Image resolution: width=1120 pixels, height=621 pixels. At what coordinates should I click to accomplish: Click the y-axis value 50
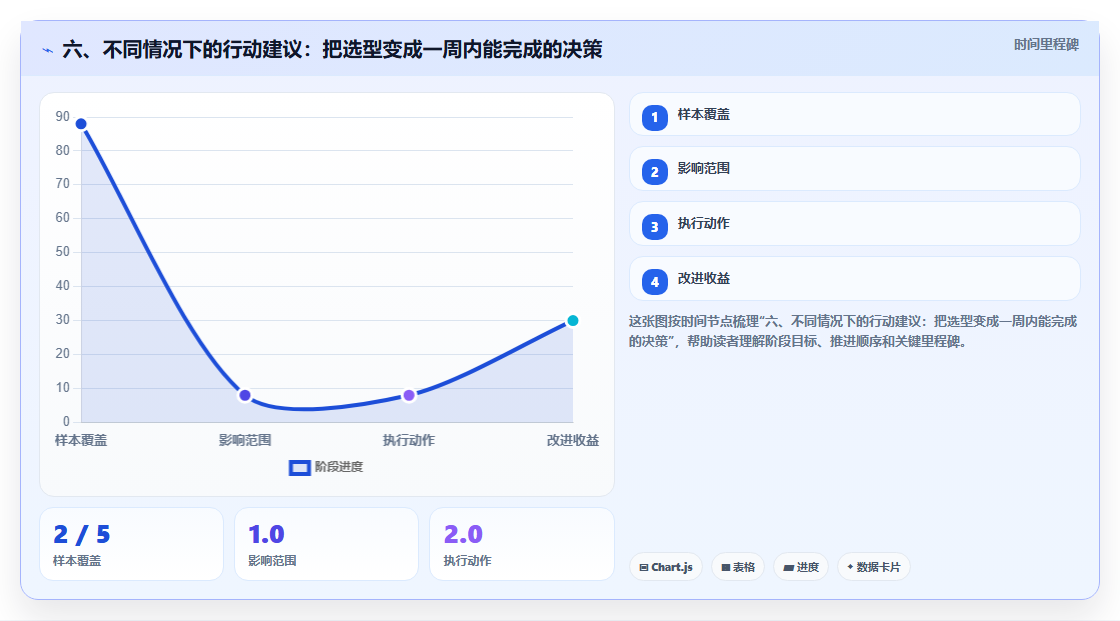pos(63,252)
